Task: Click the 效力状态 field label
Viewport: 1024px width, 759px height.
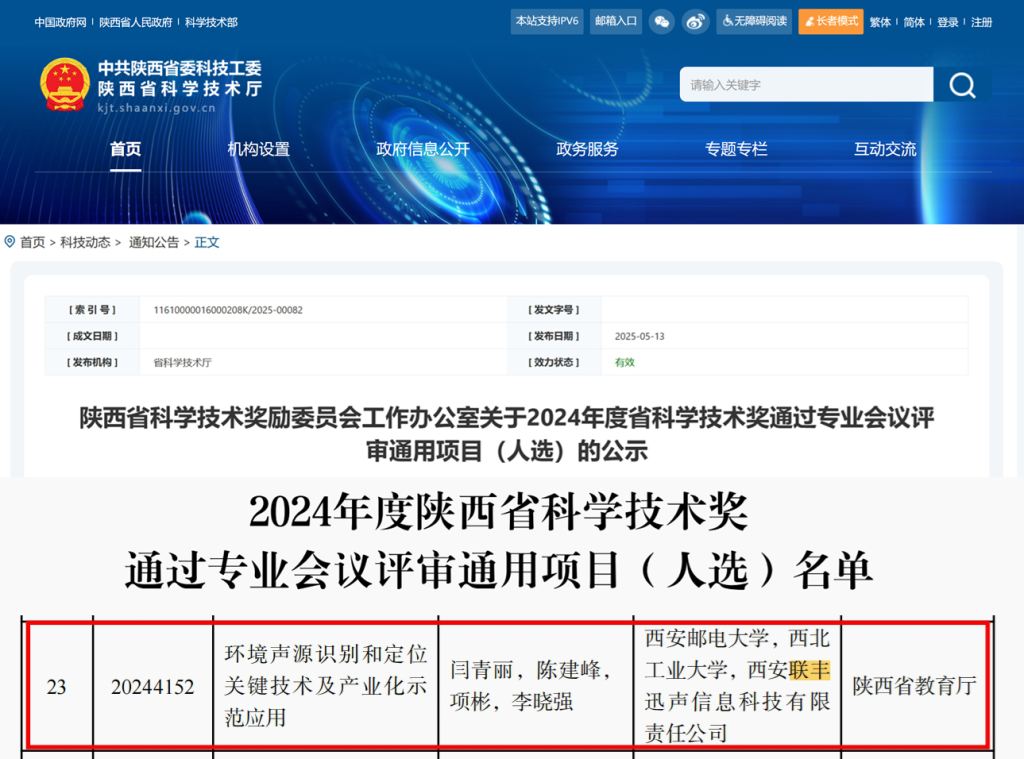Action: pyautogui.click(x=554, y=363)
